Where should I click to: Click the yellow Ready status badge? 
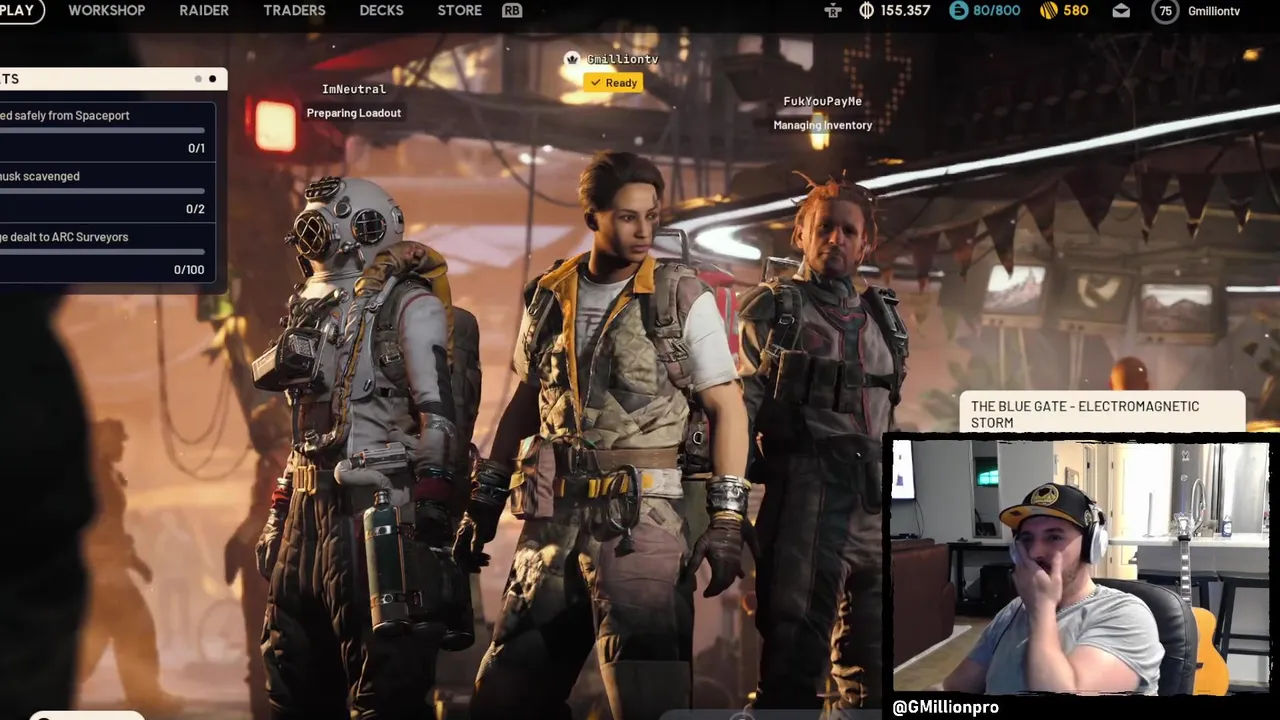pos(613,83)
